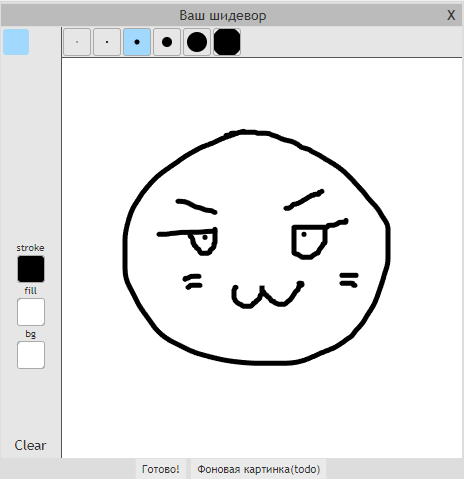464x479 pixels.
Task: Click the Ваш шидевор title bar
Action: (223, 15)
